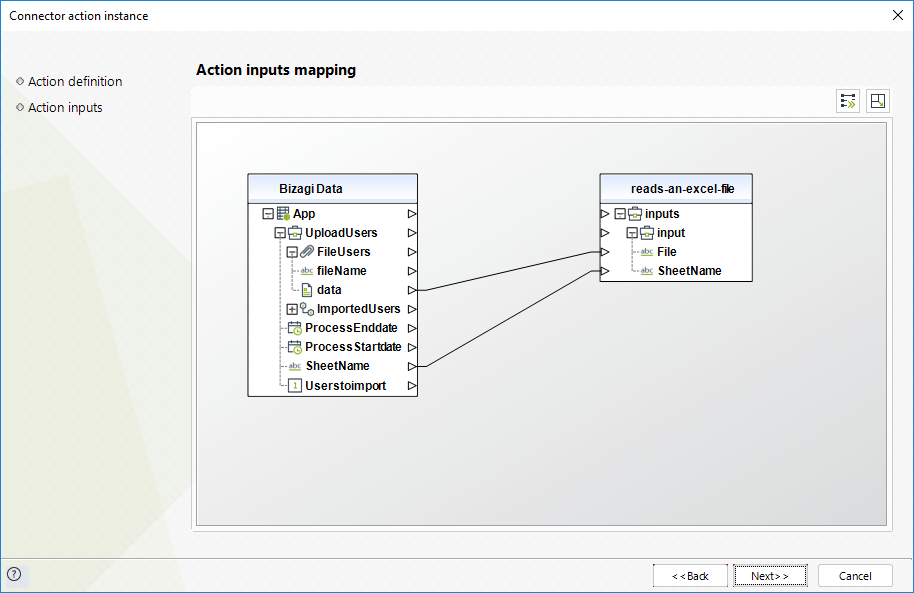Select the FileUsers tree label
This screenshot has height=593, width=914.
coord(344,252)
